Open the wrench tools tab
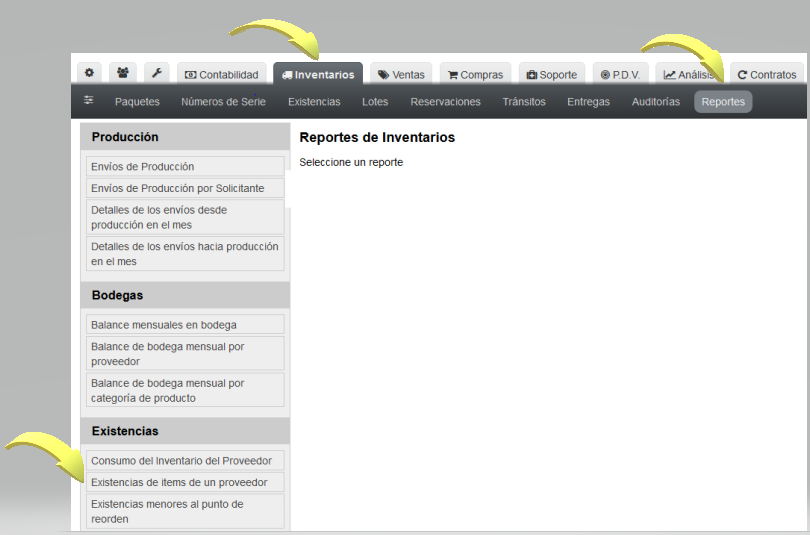Image resolution: width=810 pixels, height=535 pixels. (157, 73)
